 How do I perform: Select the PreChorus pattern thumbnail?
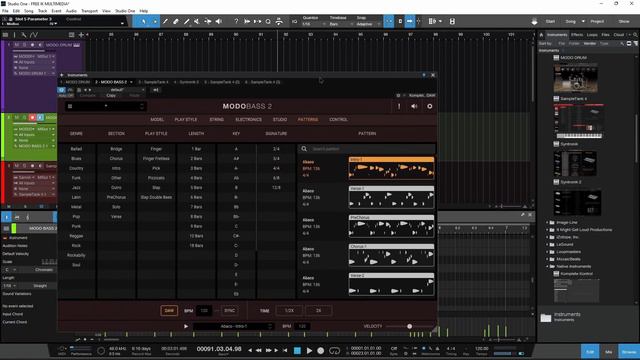tap(391, 227)
